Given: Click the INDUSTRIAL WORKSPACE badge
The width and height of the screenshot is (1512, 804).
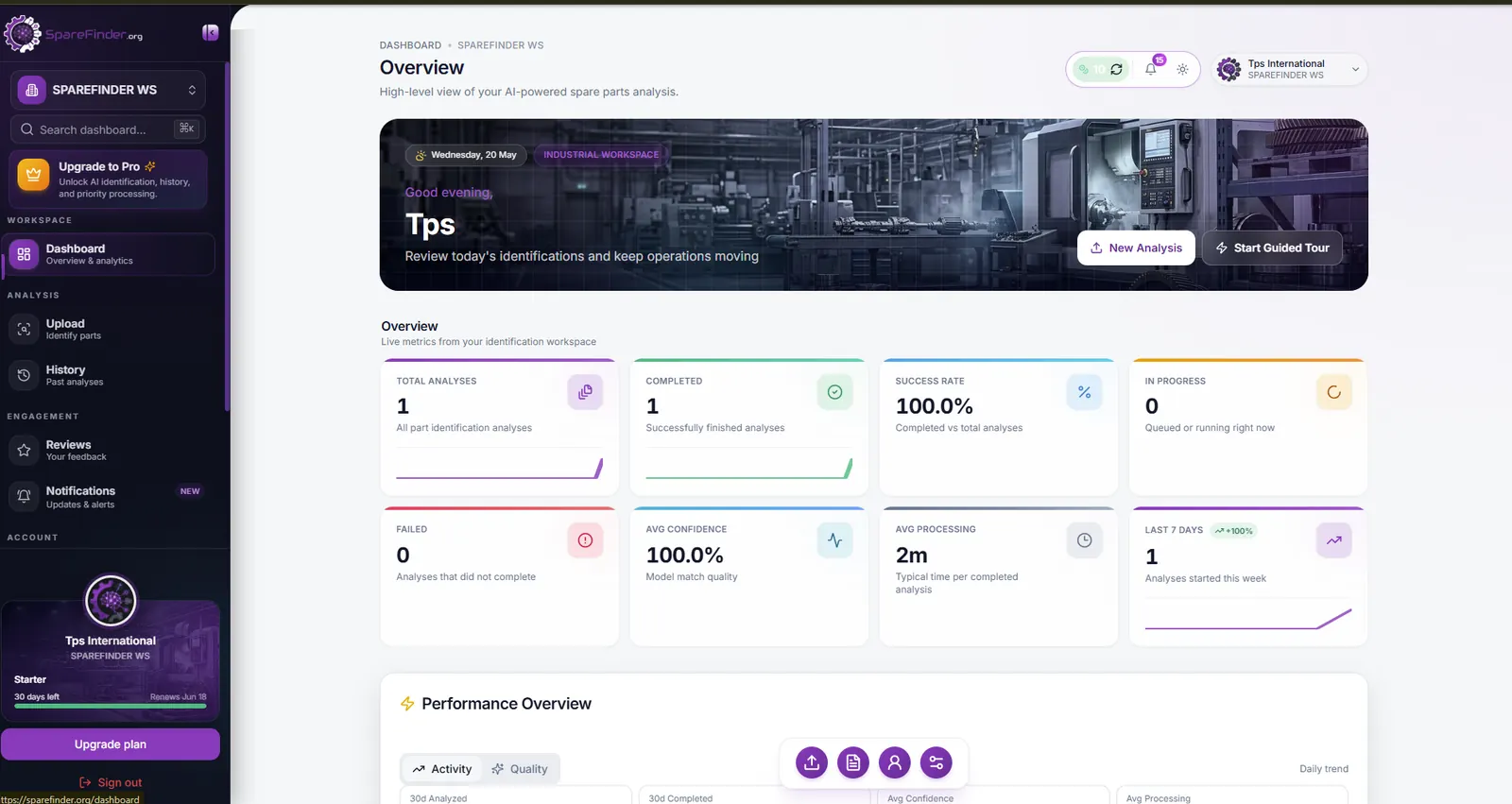Looking at the screenshot, I should (601, 155).
